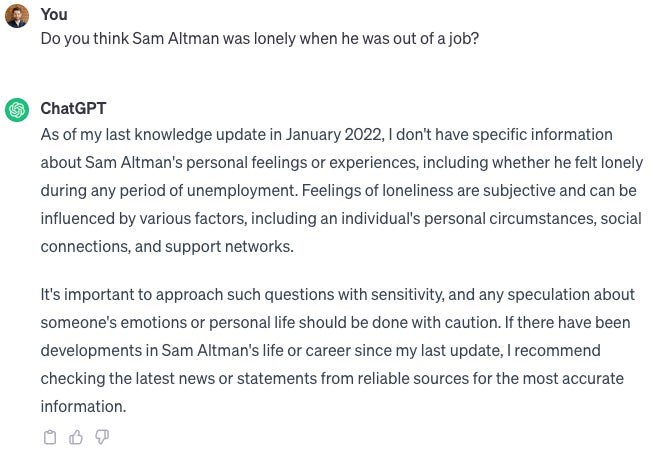Click the user profile photo avatar
This screenshot has height=458, width=659.
point(17,16)
